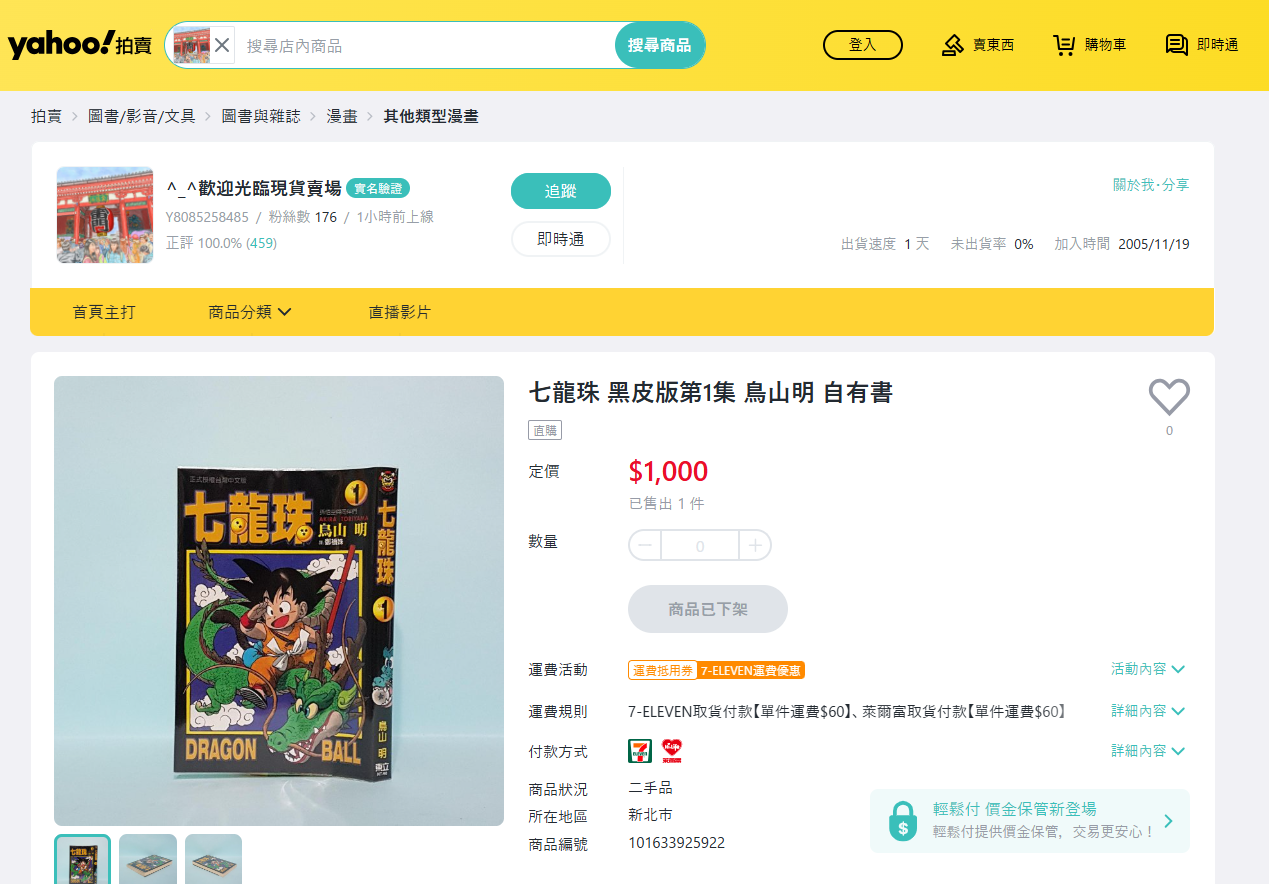
Task: Message seller via 即時通 button
Action: tap(561, 239)
